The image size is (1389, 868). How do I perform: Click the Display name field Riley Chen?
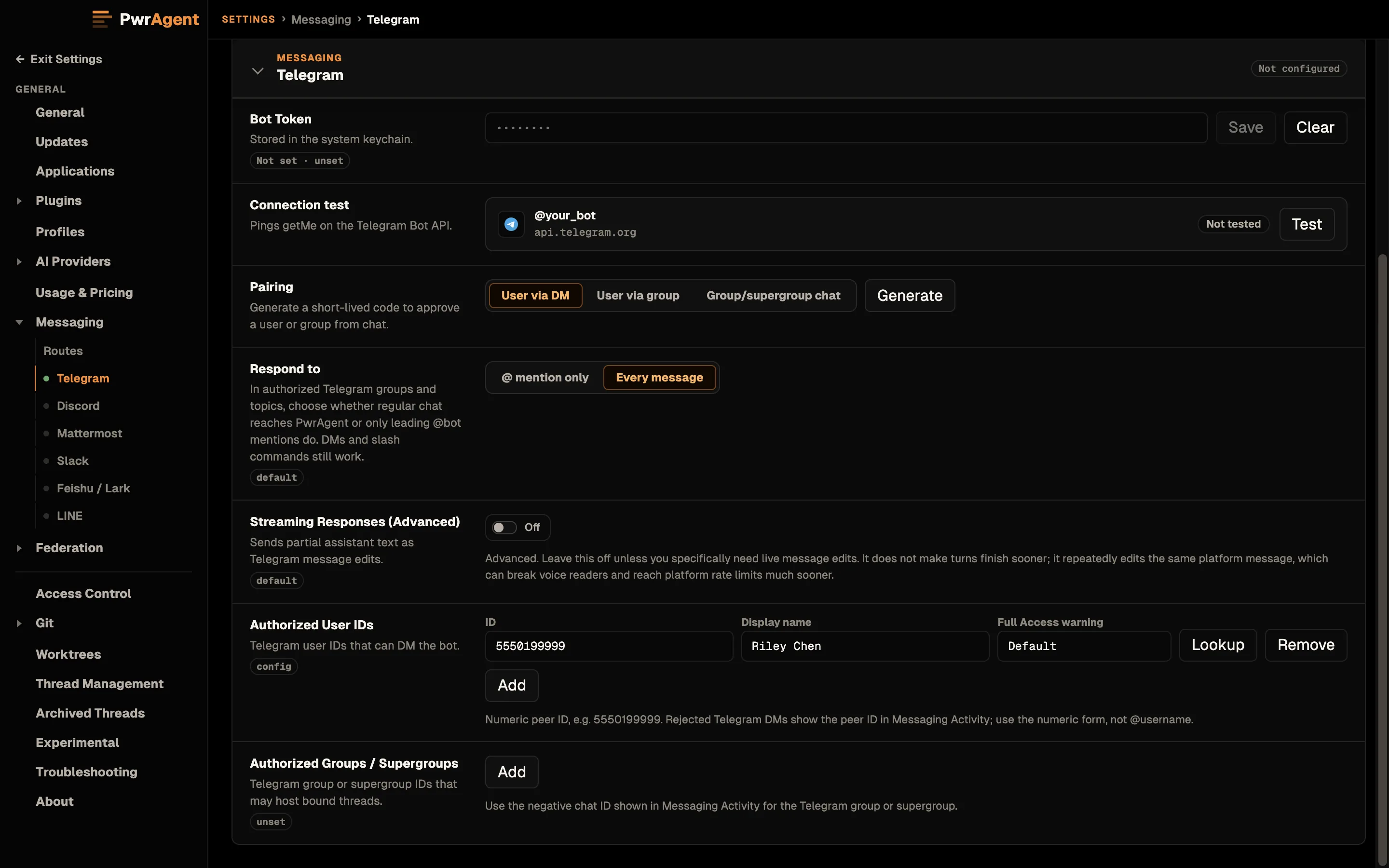point(865,646)
